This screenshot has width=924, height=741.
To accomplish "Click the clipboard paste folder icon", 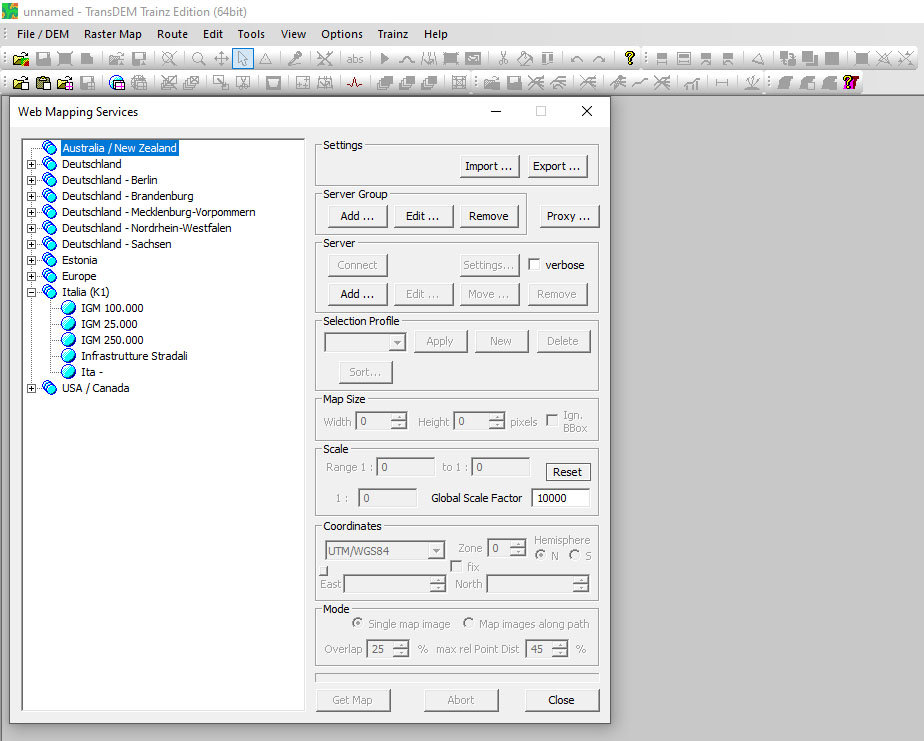I will pyautogui.click(x=43, y=83).
